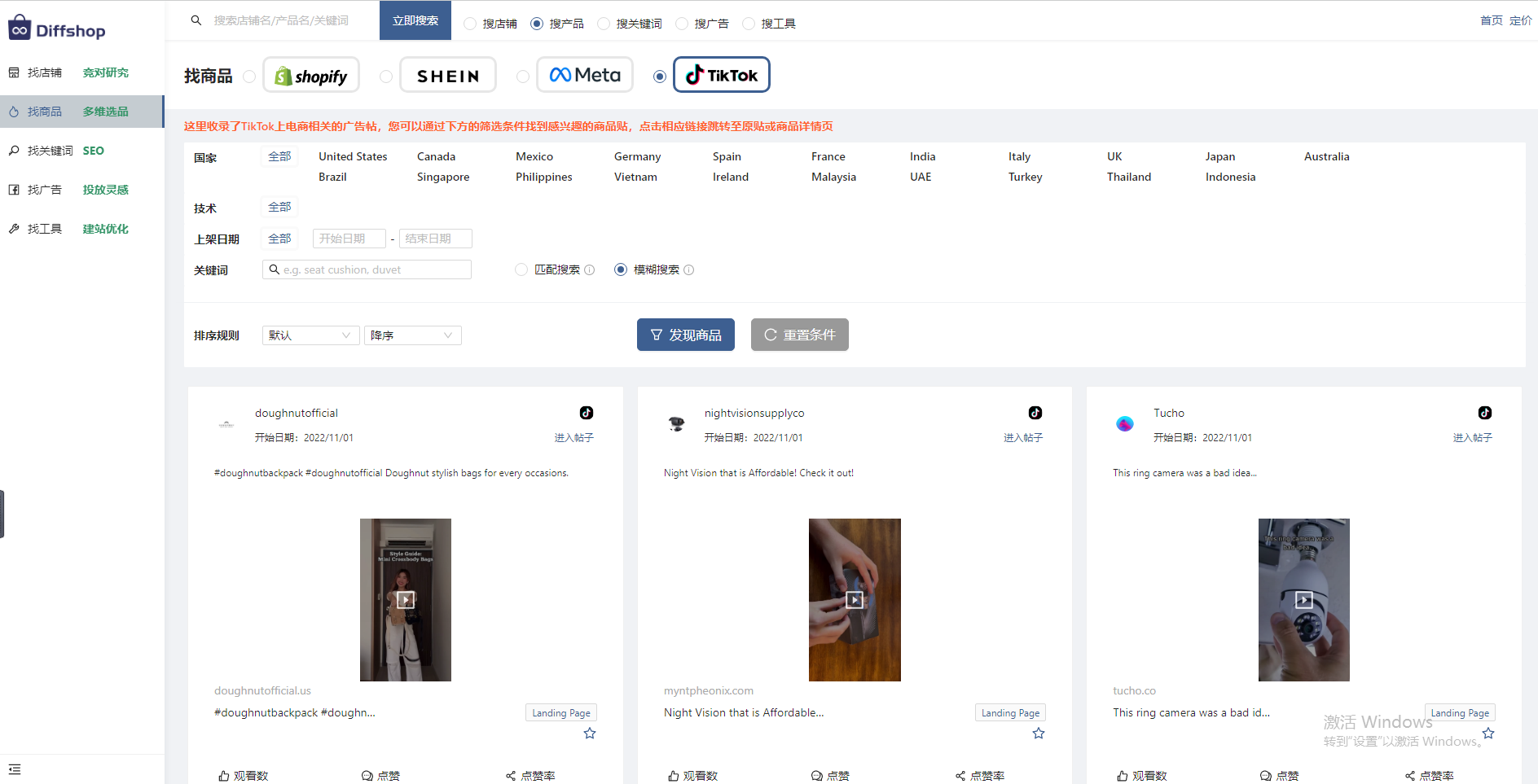Click info icon beside 模糊搜索
This screenshot has height=784, width=1538.
click(689, 270)
